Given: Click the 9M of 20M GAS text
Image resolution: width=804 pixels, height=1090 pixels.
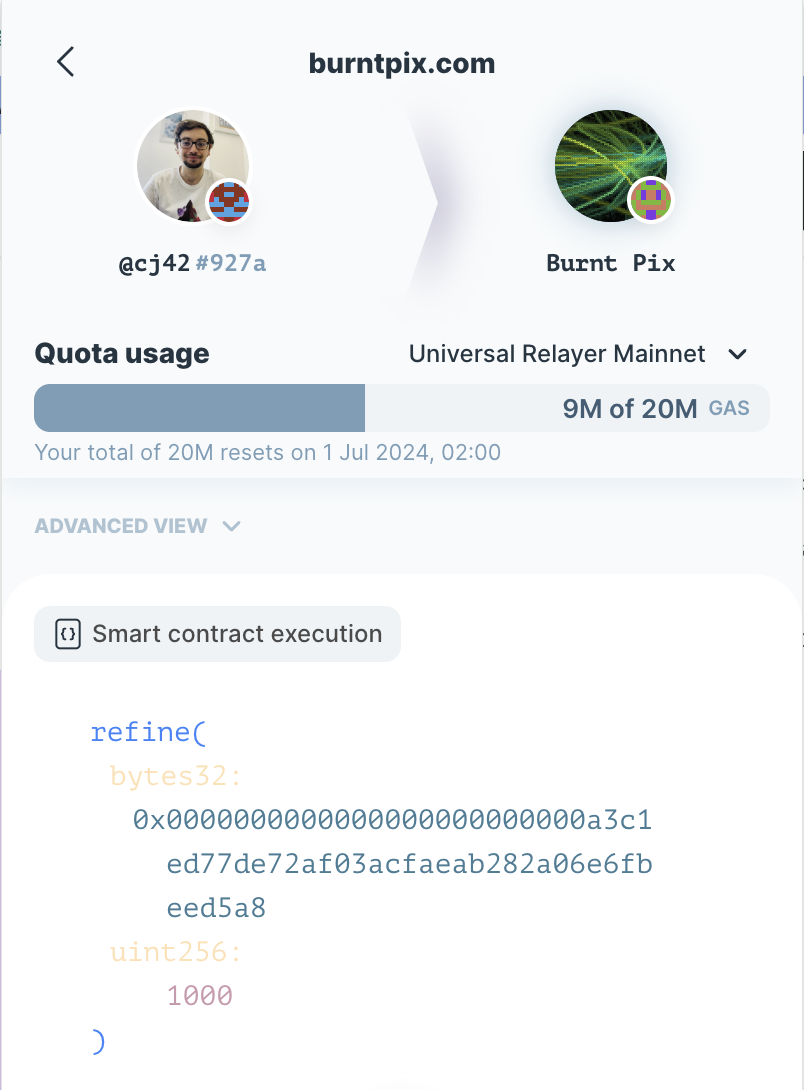Looking at the screenshot, I should [x=630, y=408].
